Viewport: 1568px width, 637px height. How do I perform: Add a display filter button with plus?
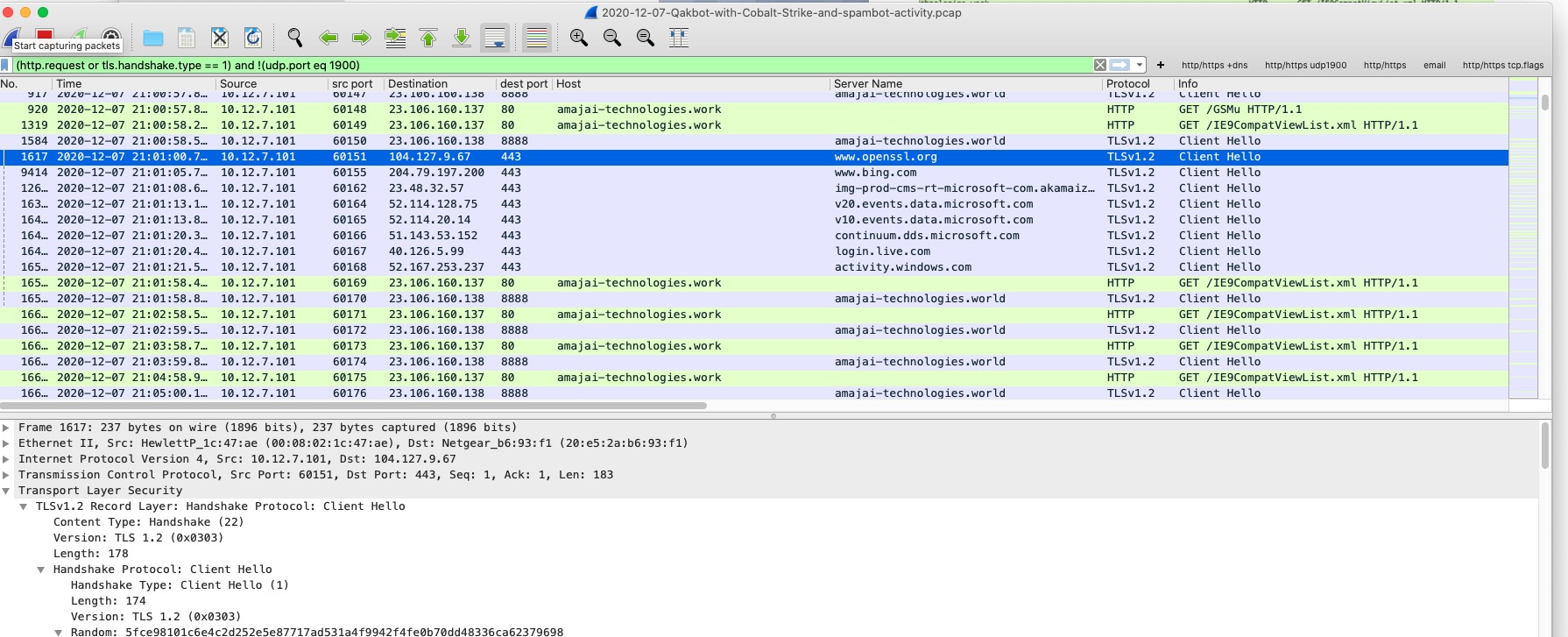click(x=1161, y=65)
